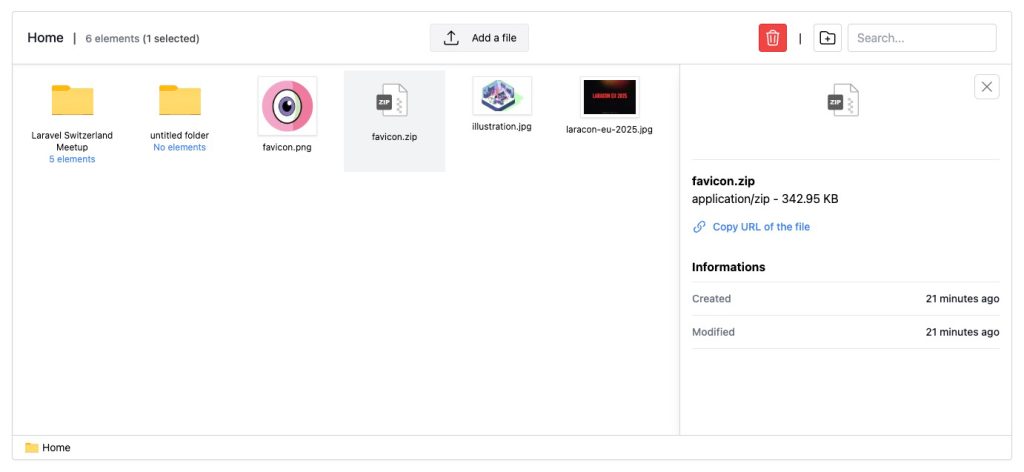Click the Modified row '21 minutes ago' value
The image size is (1024, 472).
click(962, 332)
